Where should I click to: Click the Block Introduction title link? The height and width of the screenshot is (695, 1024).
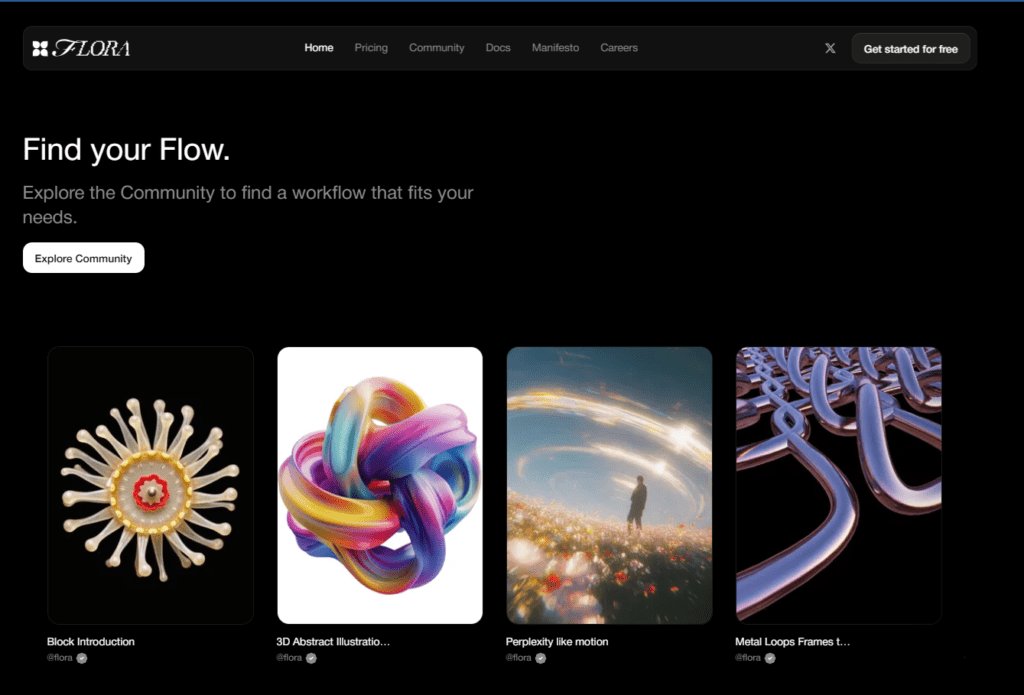91,642
